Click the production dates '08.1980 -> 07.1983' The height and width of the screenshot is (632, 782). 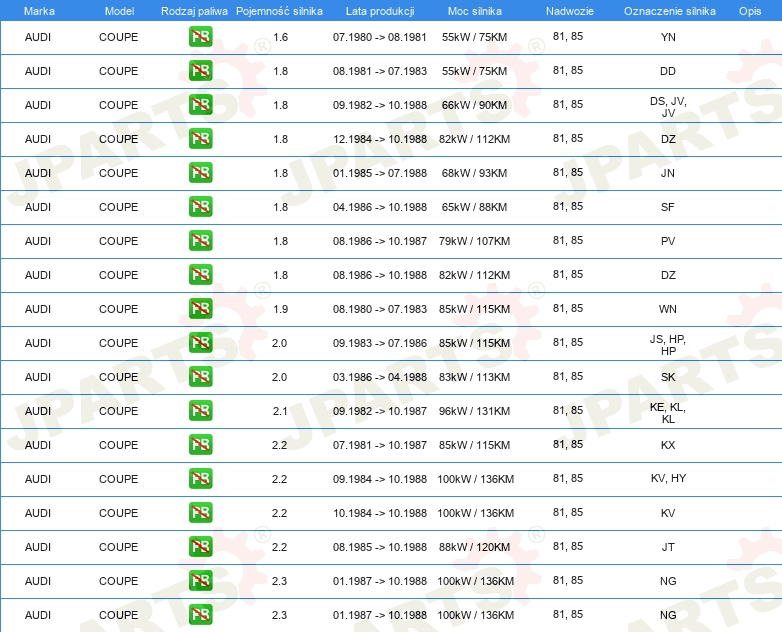tap(380, 309)
